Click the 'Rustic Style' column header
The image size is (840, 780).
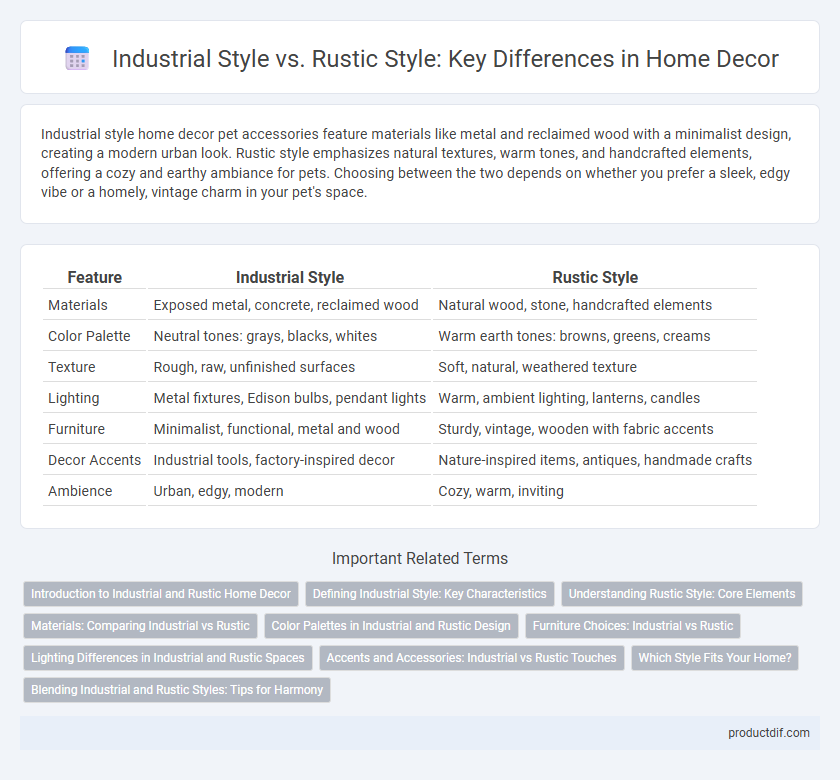coord(595,277)
